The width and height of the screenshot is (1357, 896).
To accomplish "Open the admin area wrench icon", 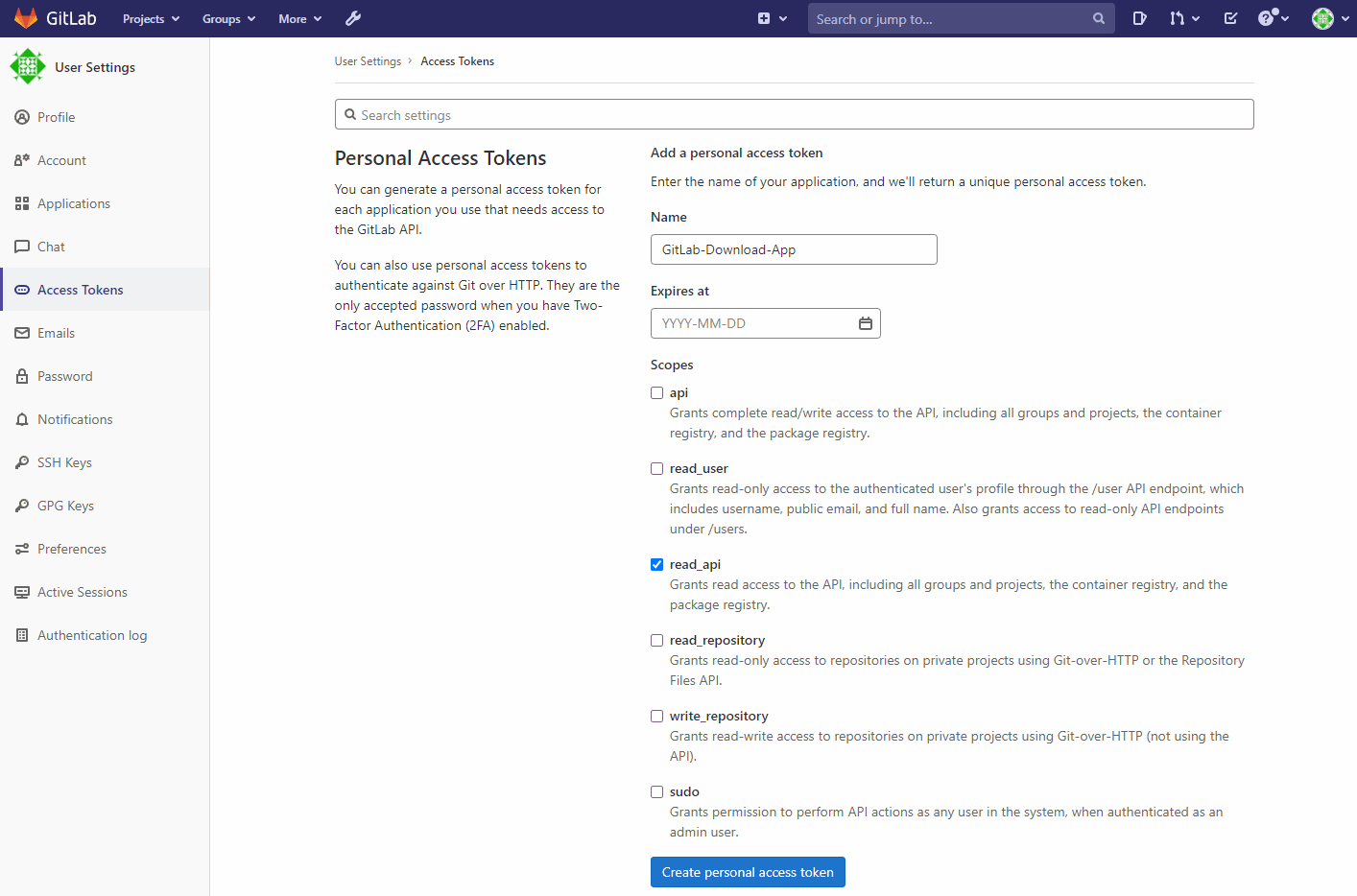I will point(353,18).
